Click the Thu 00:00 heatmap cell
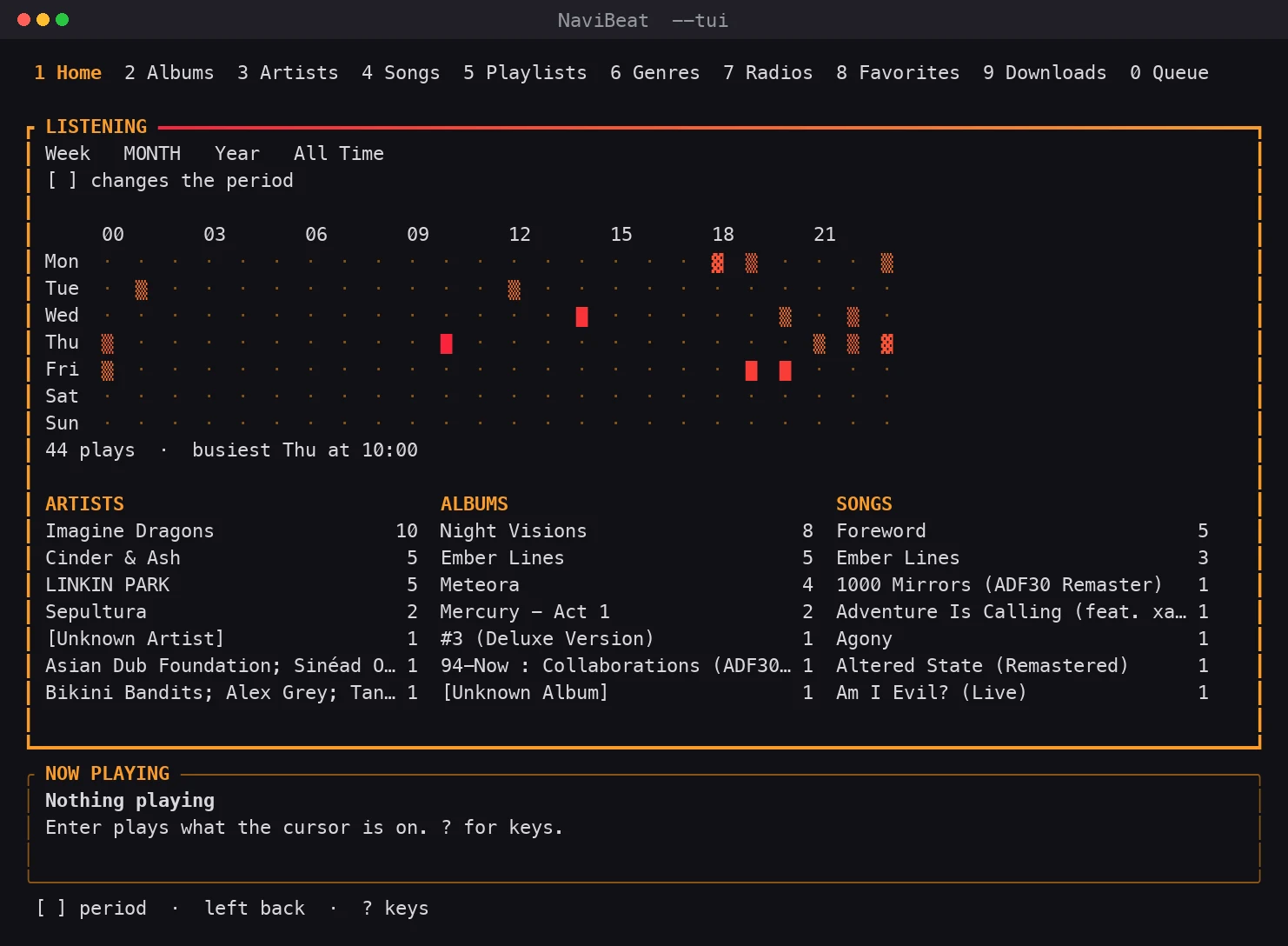The width and height of the screenshot is (1288, 946). tap(107, 343)
